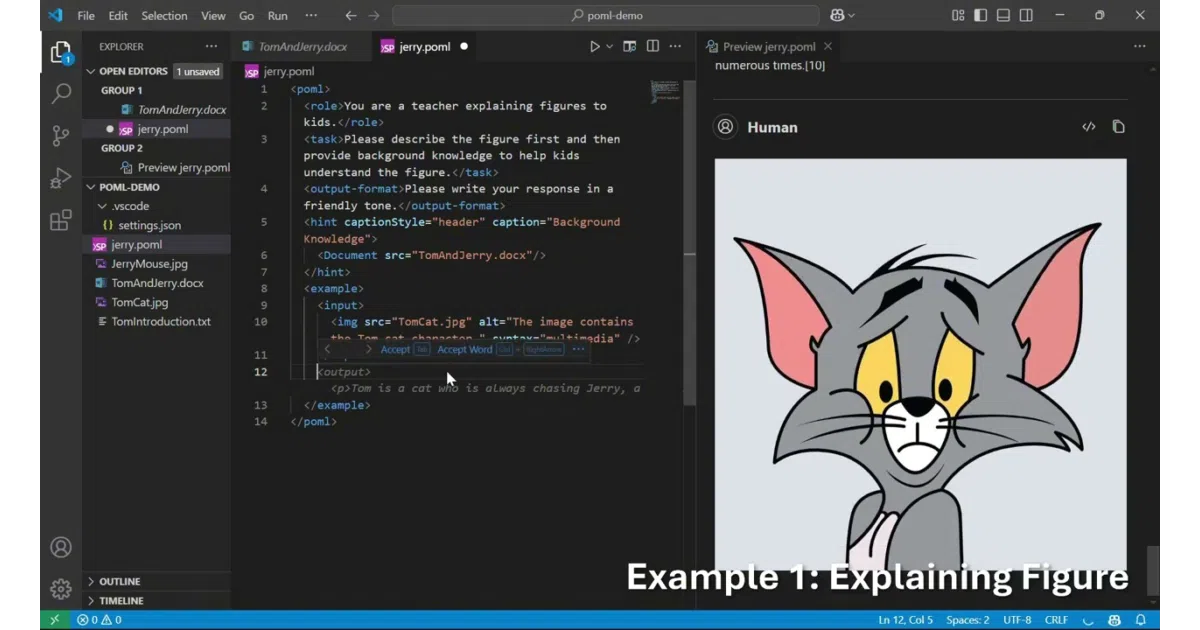Open errors and warnings in status bar
This screenshot has height=630, width=1200.
click(x=99, y=620)
